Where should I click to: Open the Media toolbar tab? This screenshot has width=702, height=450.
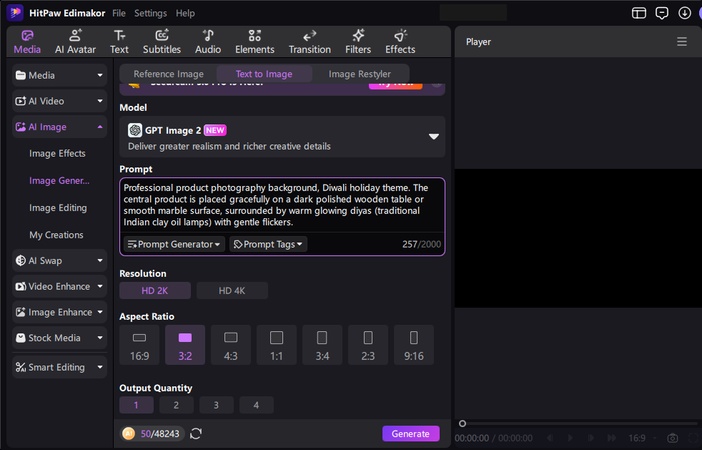(27, 42)
